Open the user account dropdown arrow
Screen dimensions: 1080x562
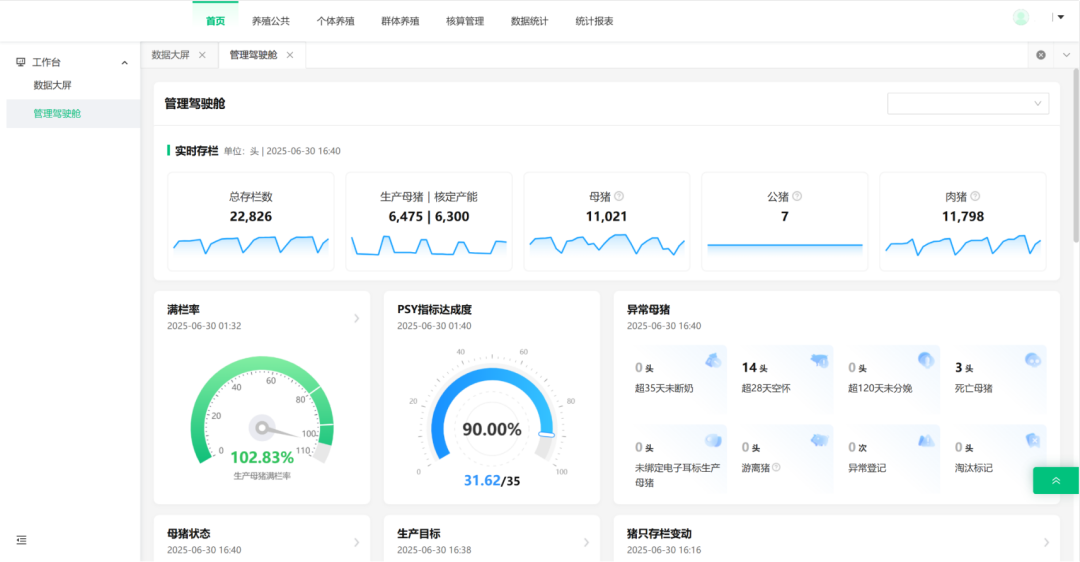pos(1060,17)
